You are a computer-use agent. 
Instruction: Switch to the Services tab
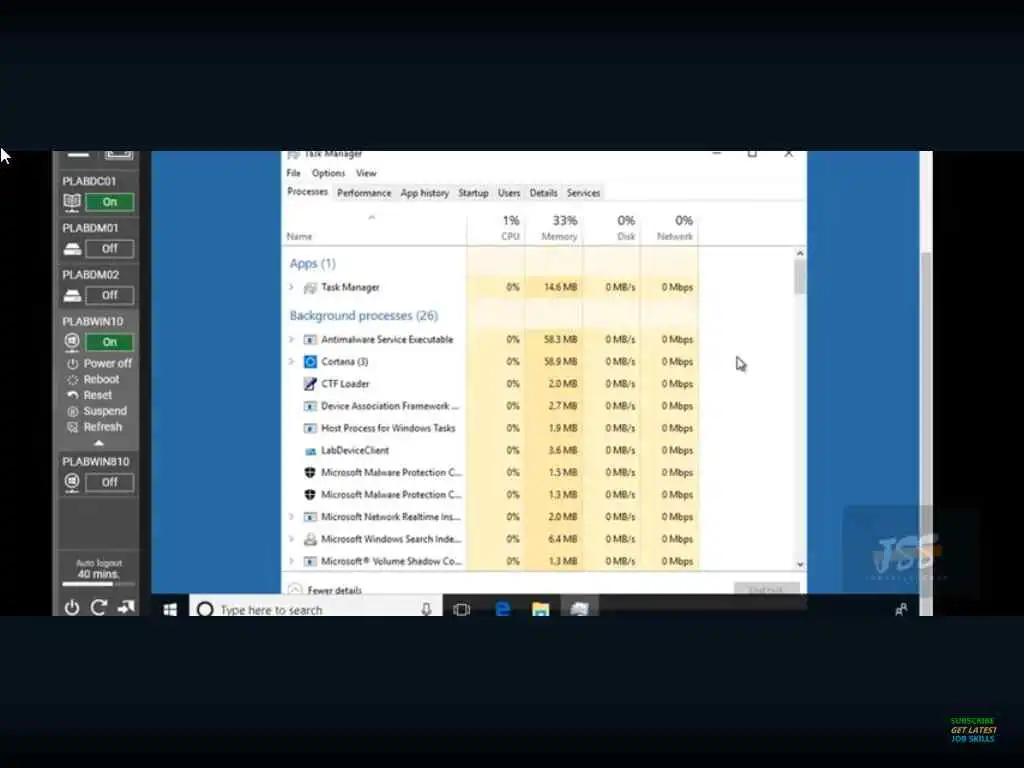[583, 193]
